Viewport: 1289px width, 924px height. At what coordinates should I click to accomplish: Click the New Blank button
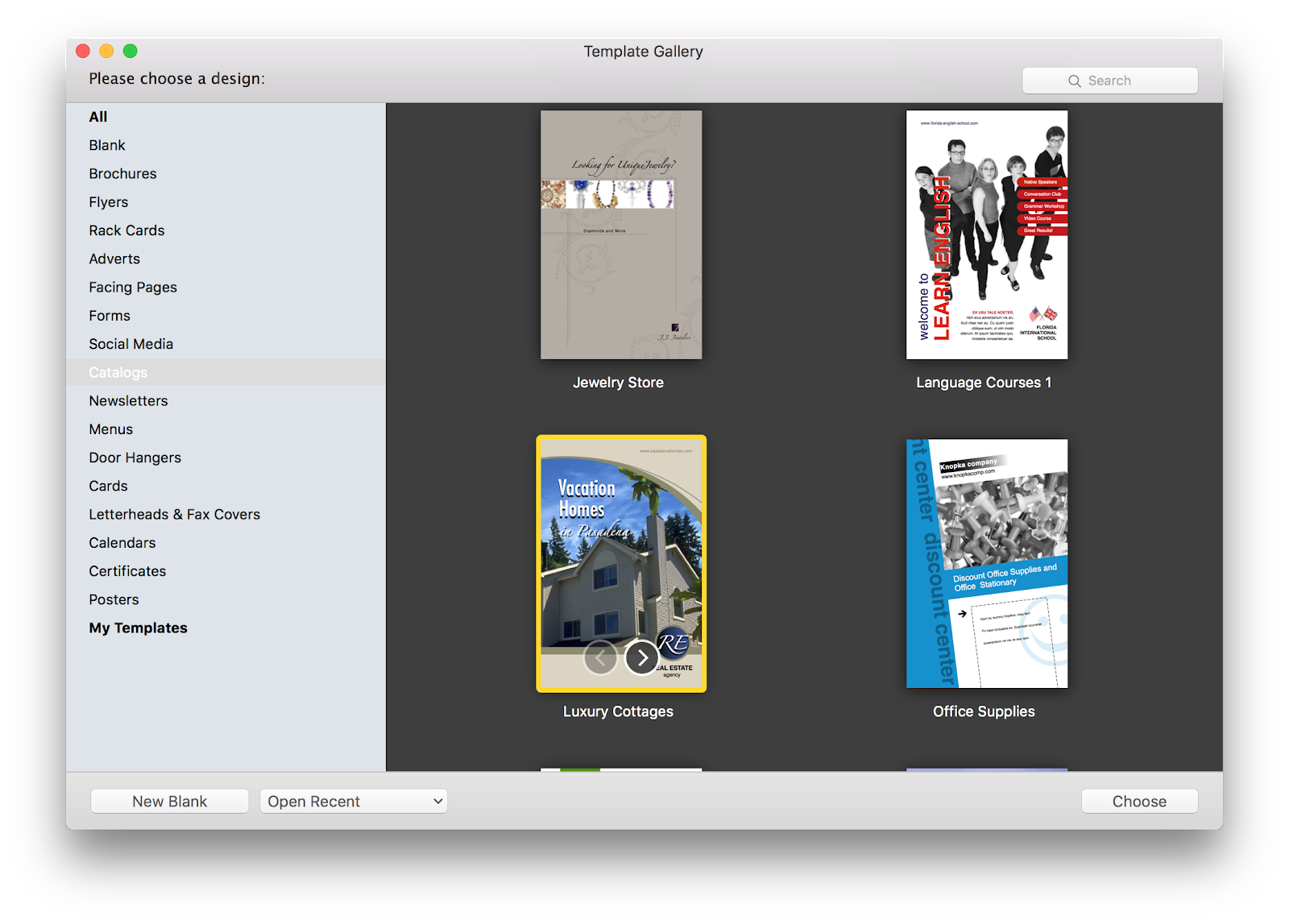(169, 801)
